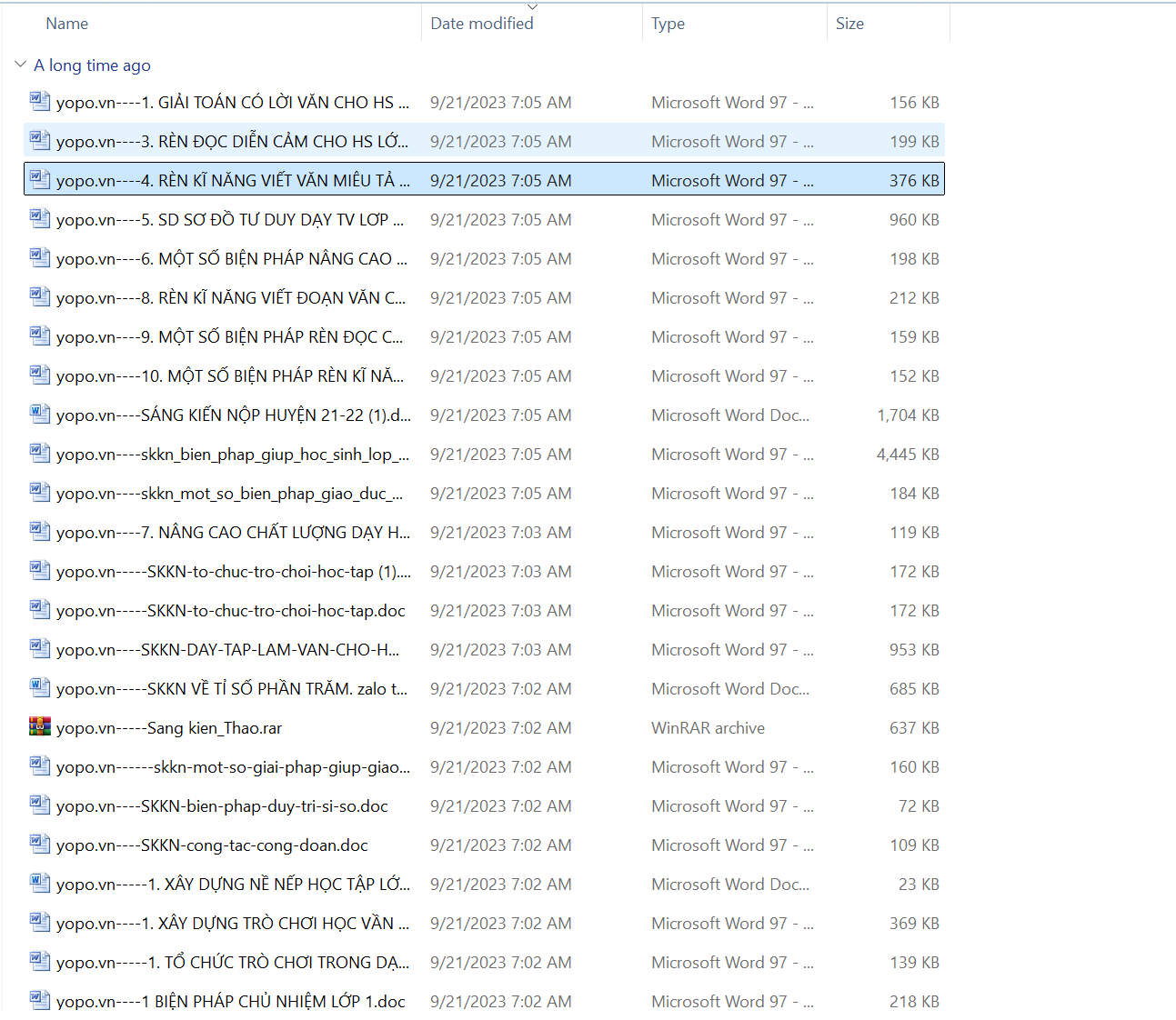Image resolution: width=1176 pixels, height=1020 pixels.
Task: Sort by the Name column header
Action: point(67,24)
